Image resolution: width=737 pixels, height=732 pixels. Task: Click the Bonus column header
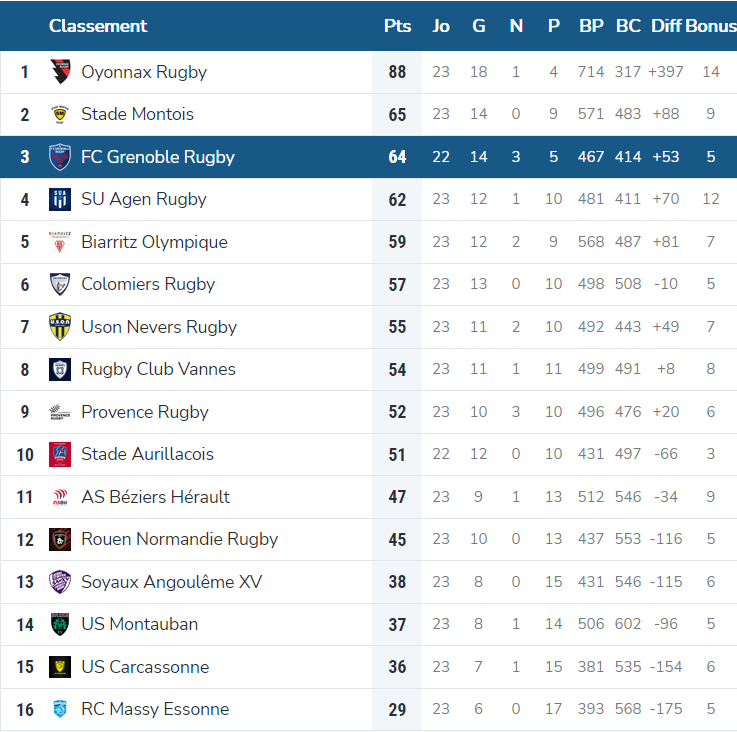[x=711, y=26]
